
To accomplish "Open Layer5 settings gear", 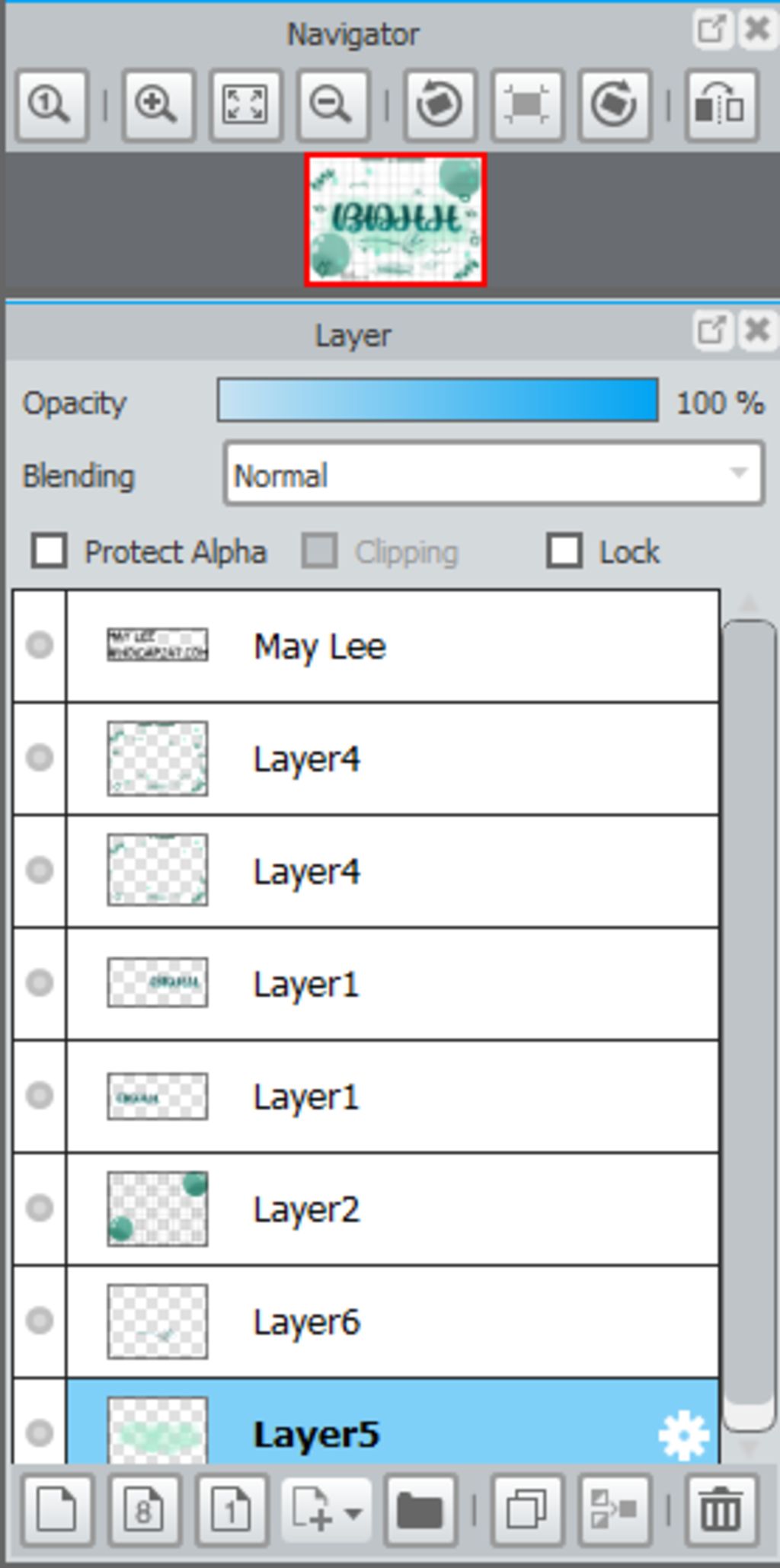I will point(683,1435).
